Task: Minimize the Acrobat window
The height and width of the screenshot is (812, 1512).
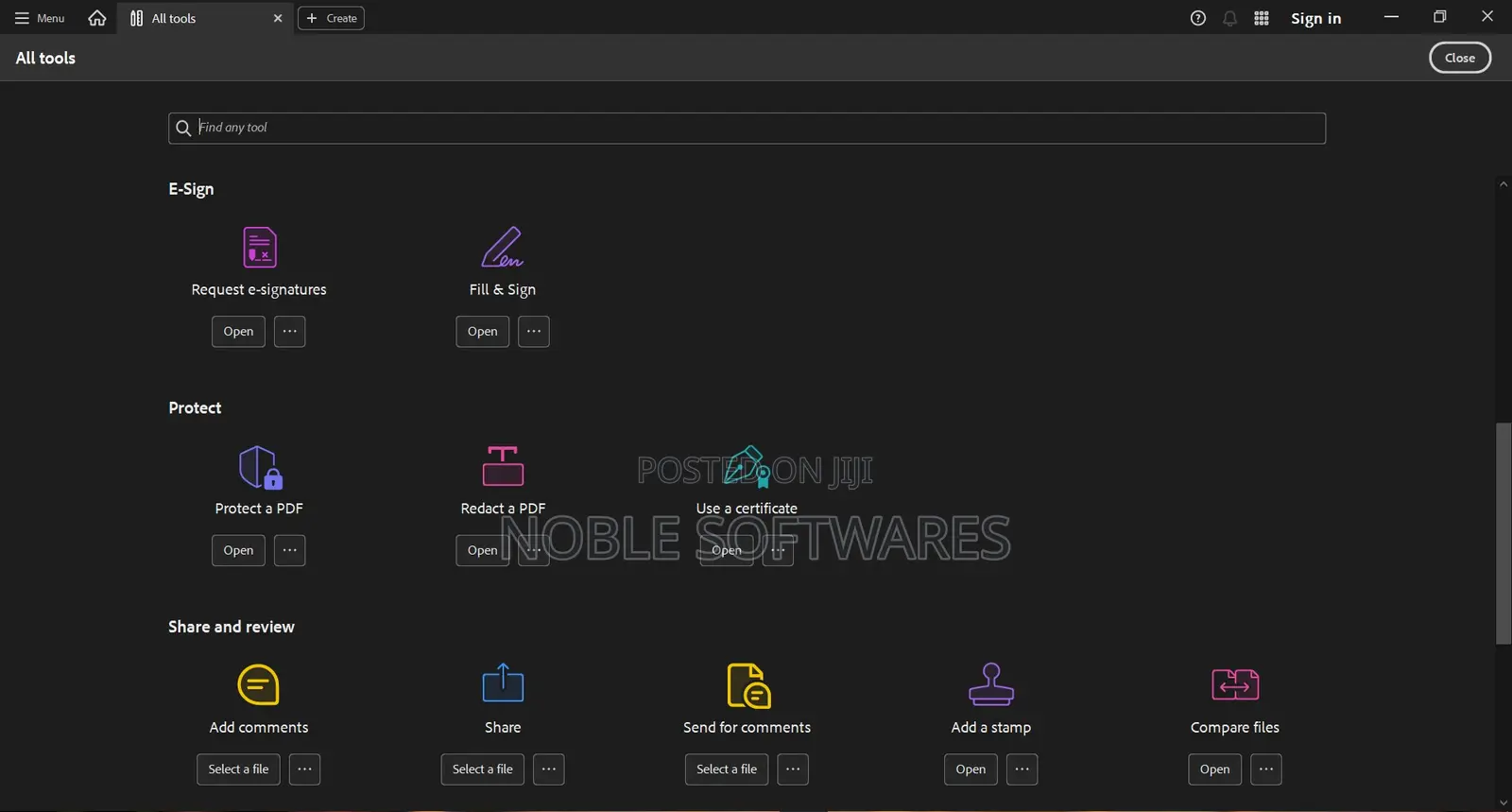Action: pos(1391,17)
